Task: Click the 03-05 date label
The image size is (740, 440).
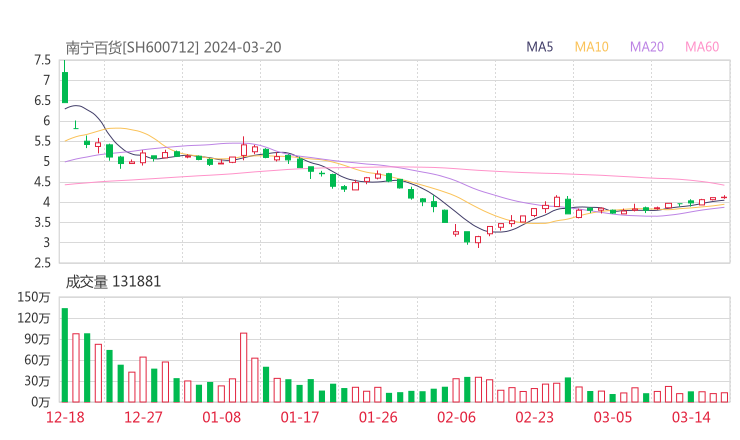Action: coord(613,417)
